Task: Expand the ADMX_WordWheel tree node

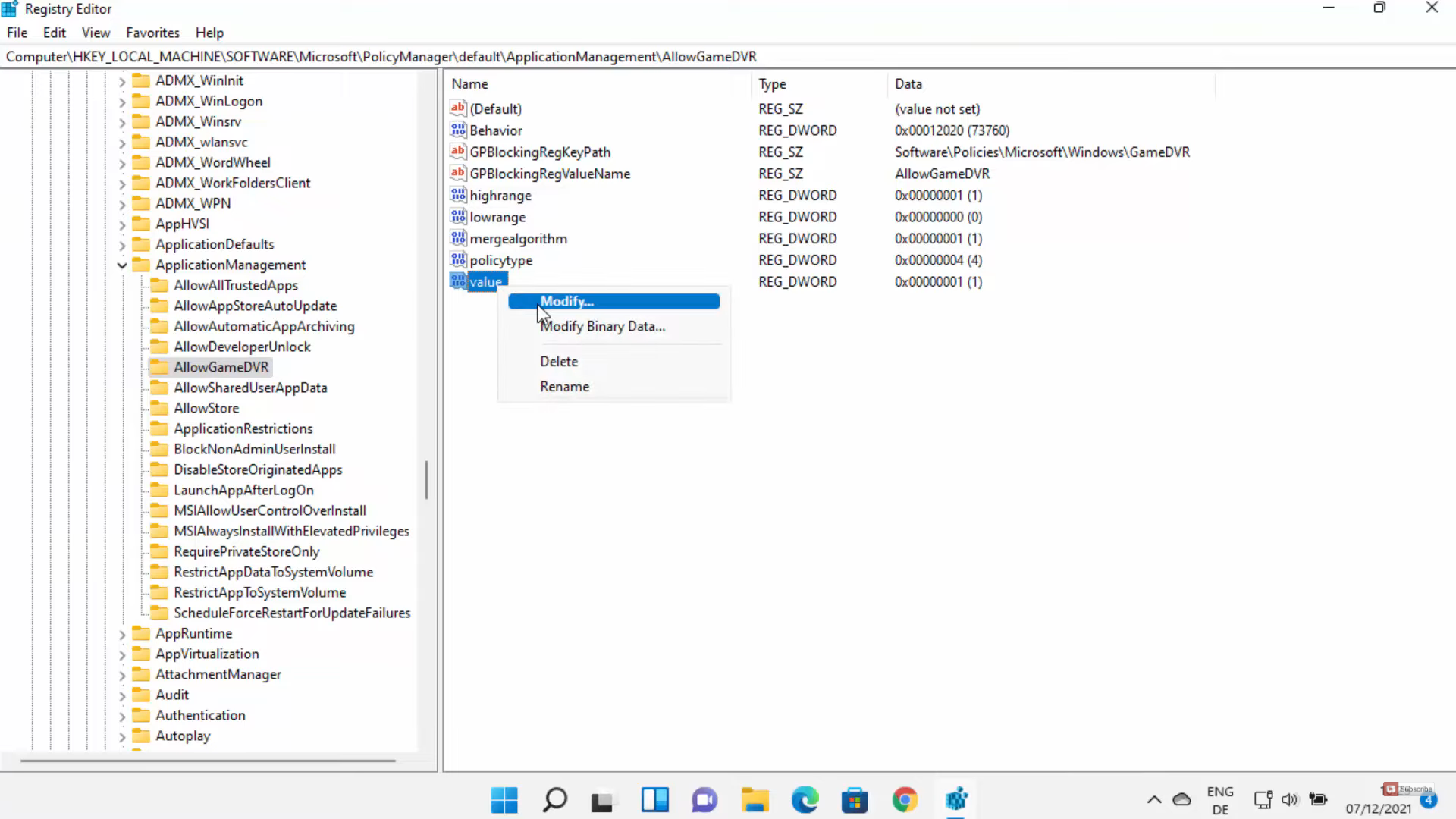Action: 122,163
